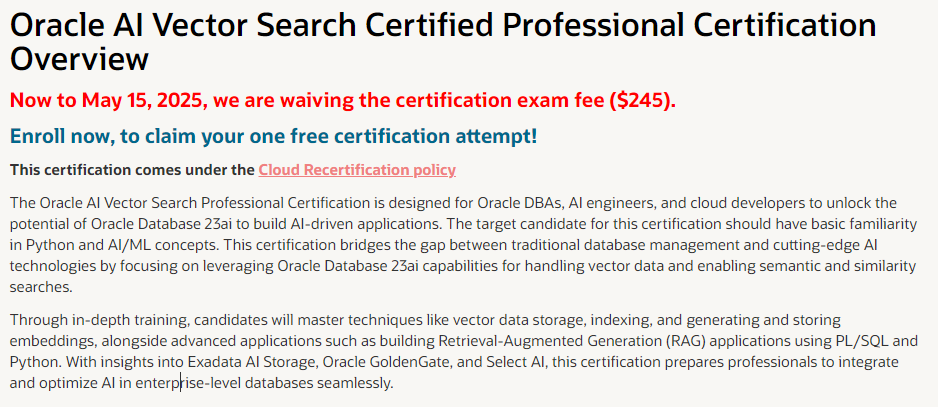Screen dimensions: 938x407
Task: Click bold text 'This certification comes under the'
Action: coord(132,170)
